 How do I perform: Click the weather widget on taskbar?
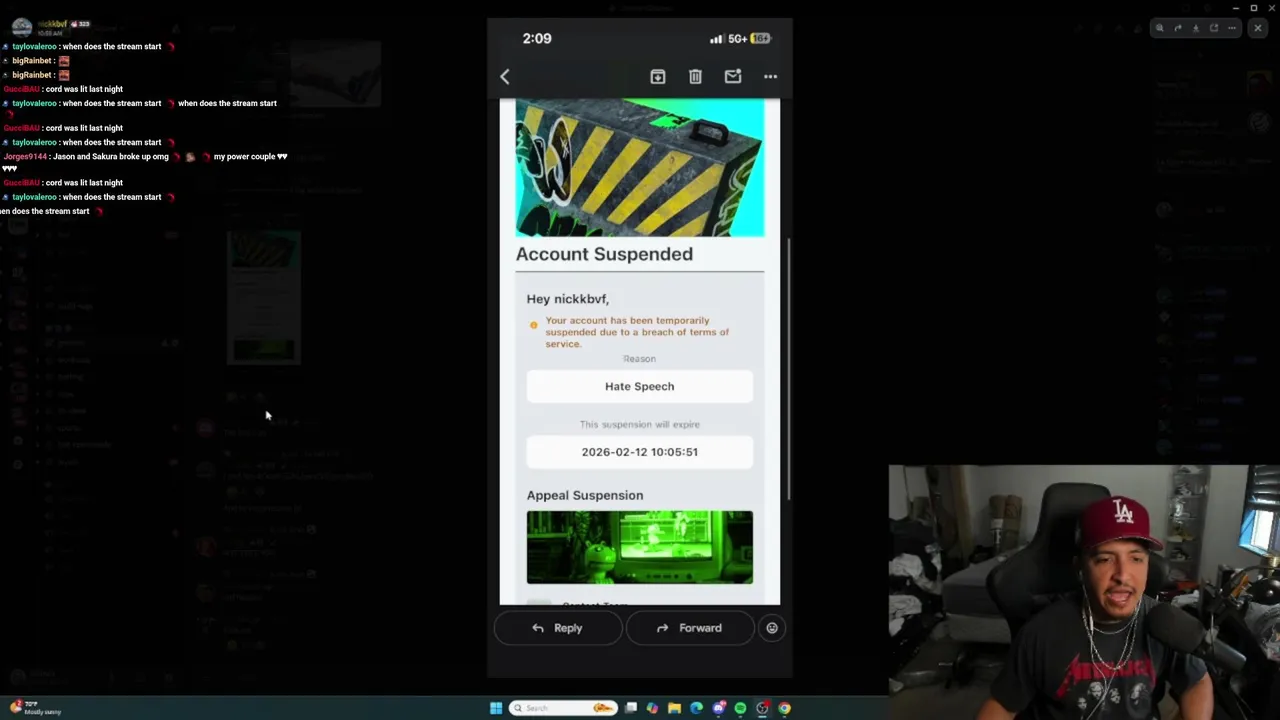[x=35, y=708]
